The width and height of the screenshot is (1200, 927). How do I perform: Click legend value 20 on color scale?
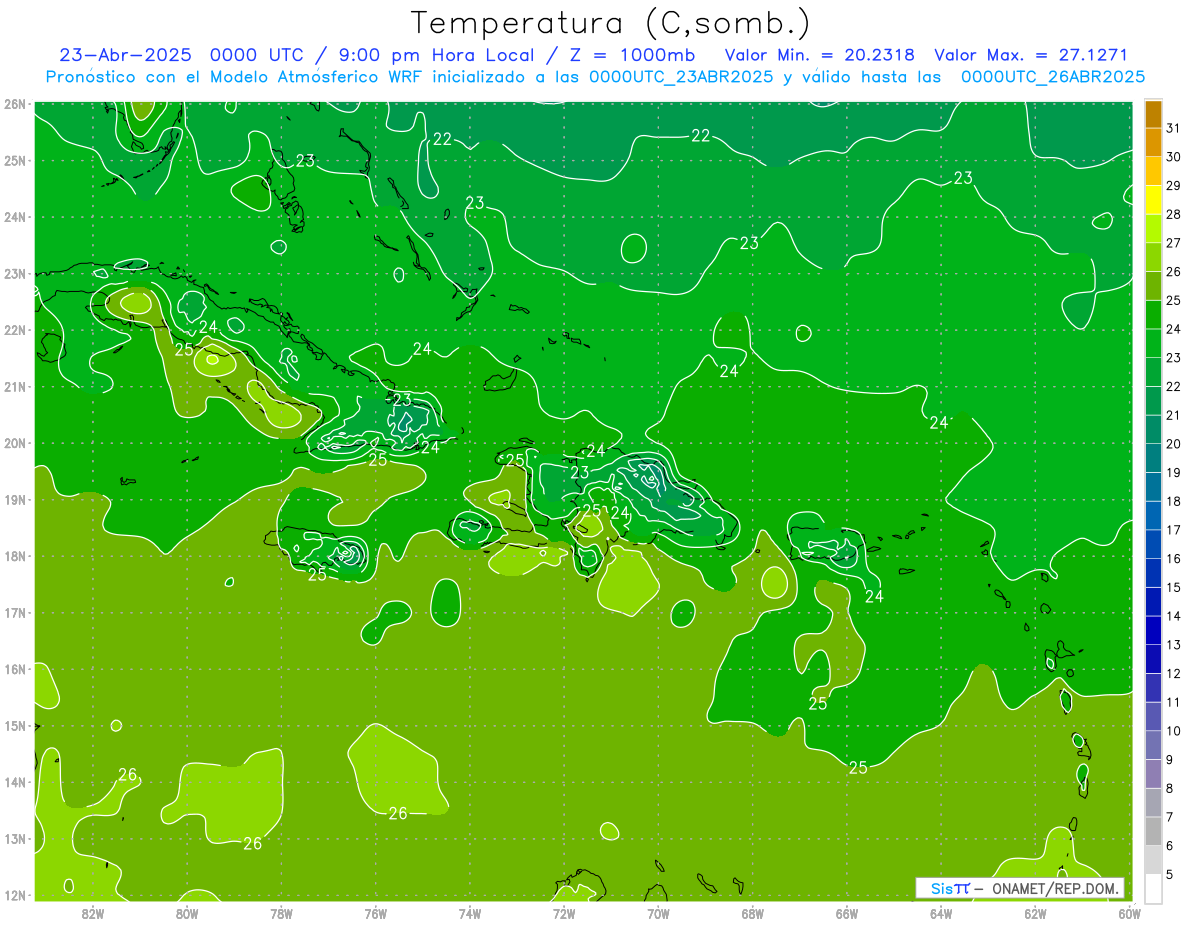click(1174, 443)
